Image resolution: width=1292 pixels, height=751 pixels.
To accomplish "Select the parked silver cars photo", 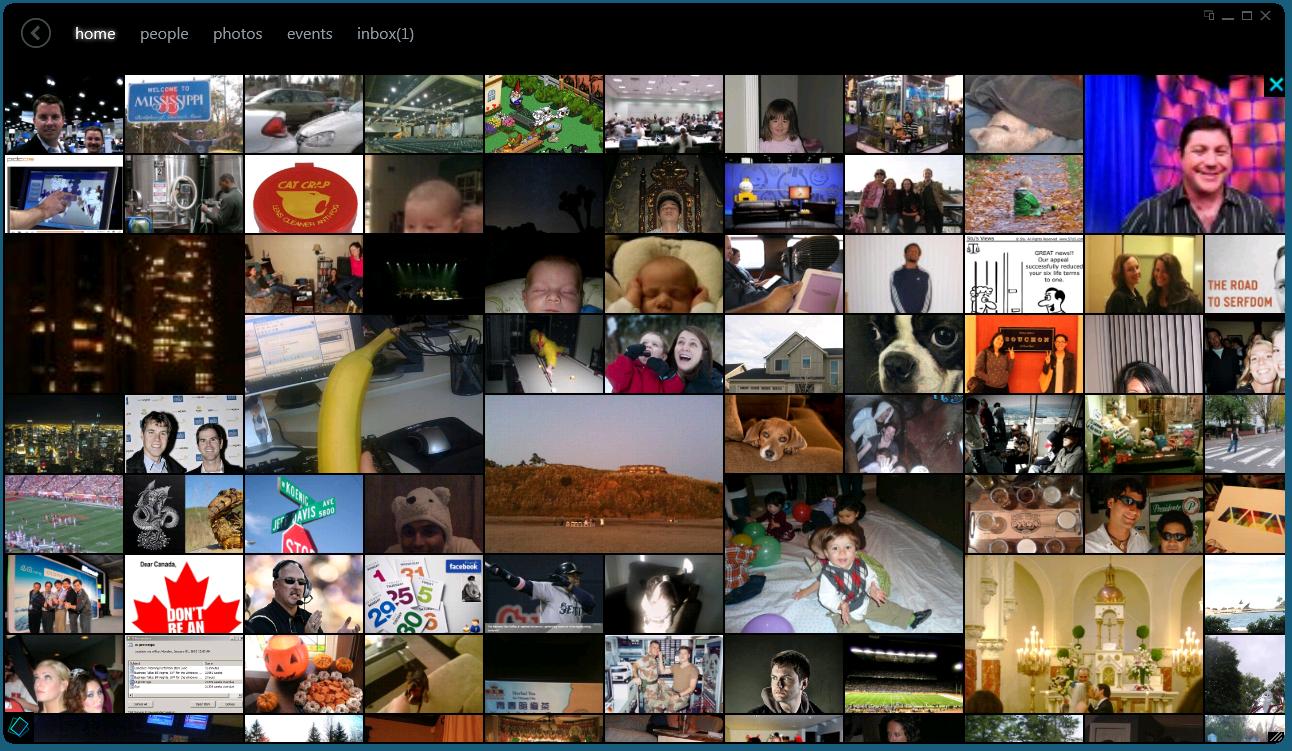I will [304, 114].
